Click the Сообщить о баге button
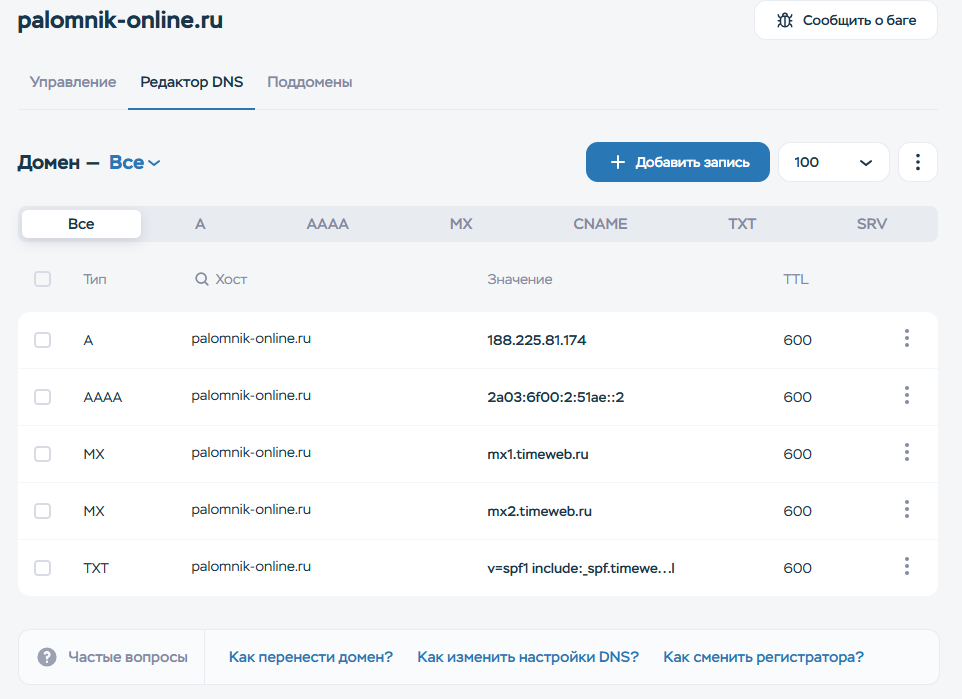This screenshot has width=962, height=699. (x=845, y=20)
